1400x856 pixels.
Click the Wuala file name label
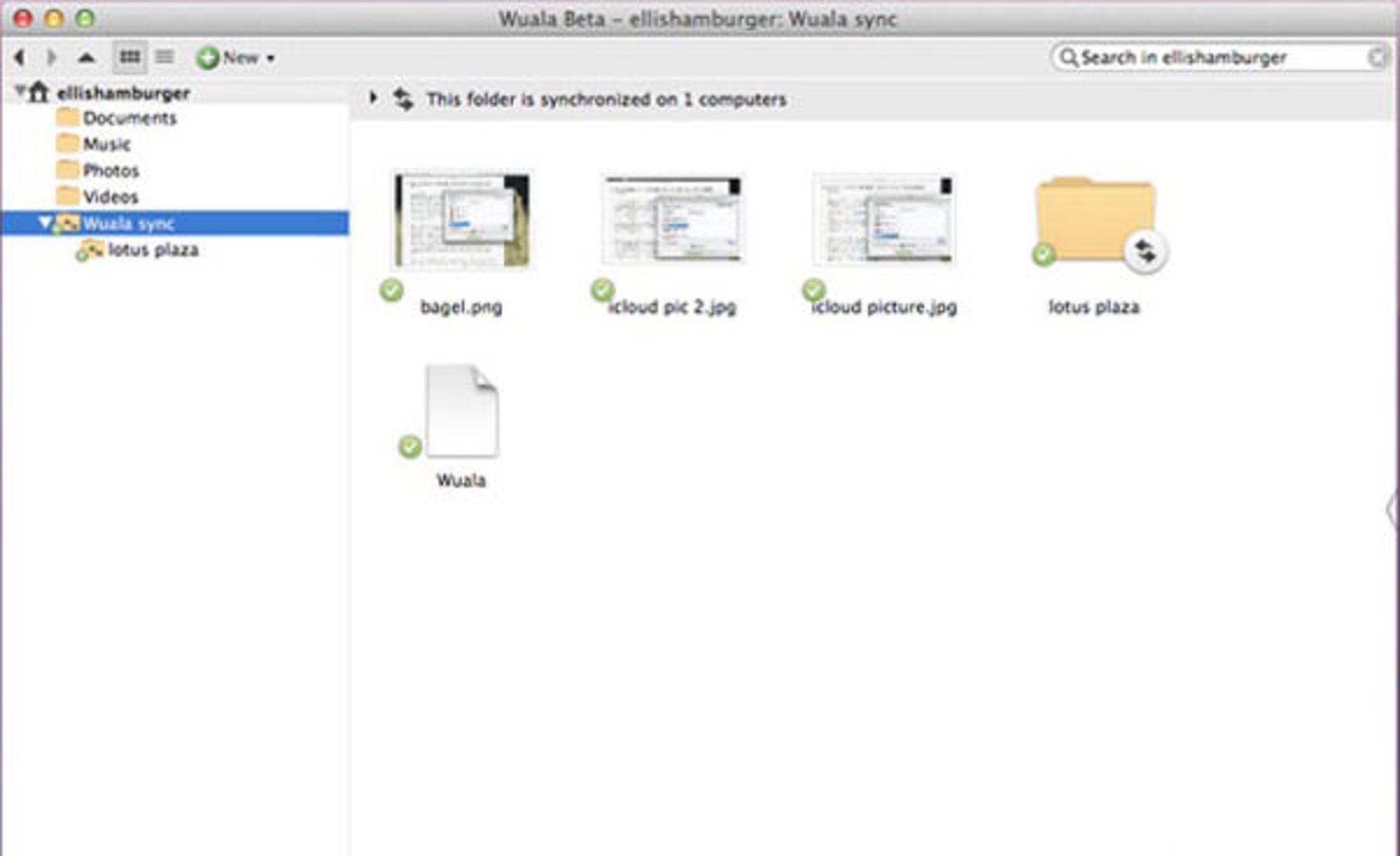461,480
